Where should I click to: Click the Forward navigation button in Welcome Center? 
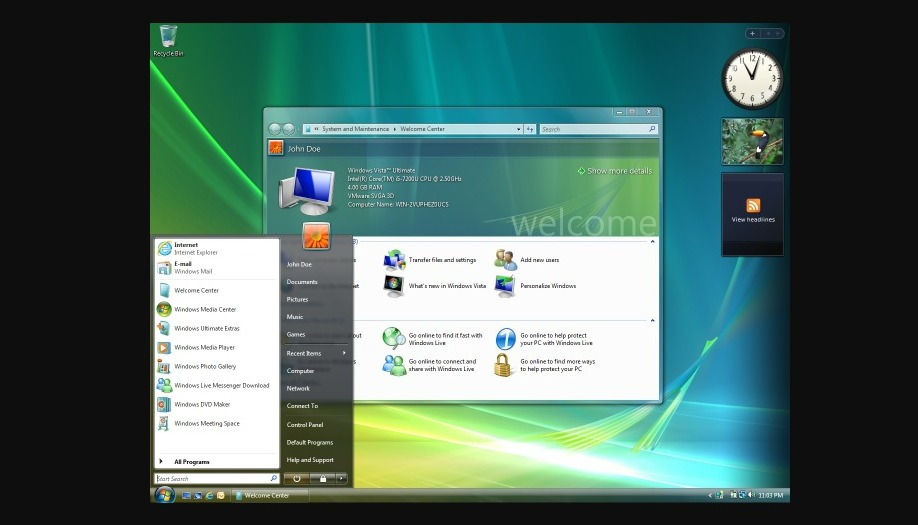click(289, 129)
